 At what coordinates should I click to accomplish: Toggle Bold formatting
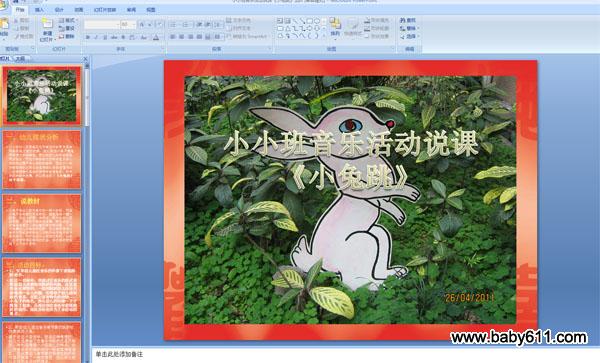[88, 37]
